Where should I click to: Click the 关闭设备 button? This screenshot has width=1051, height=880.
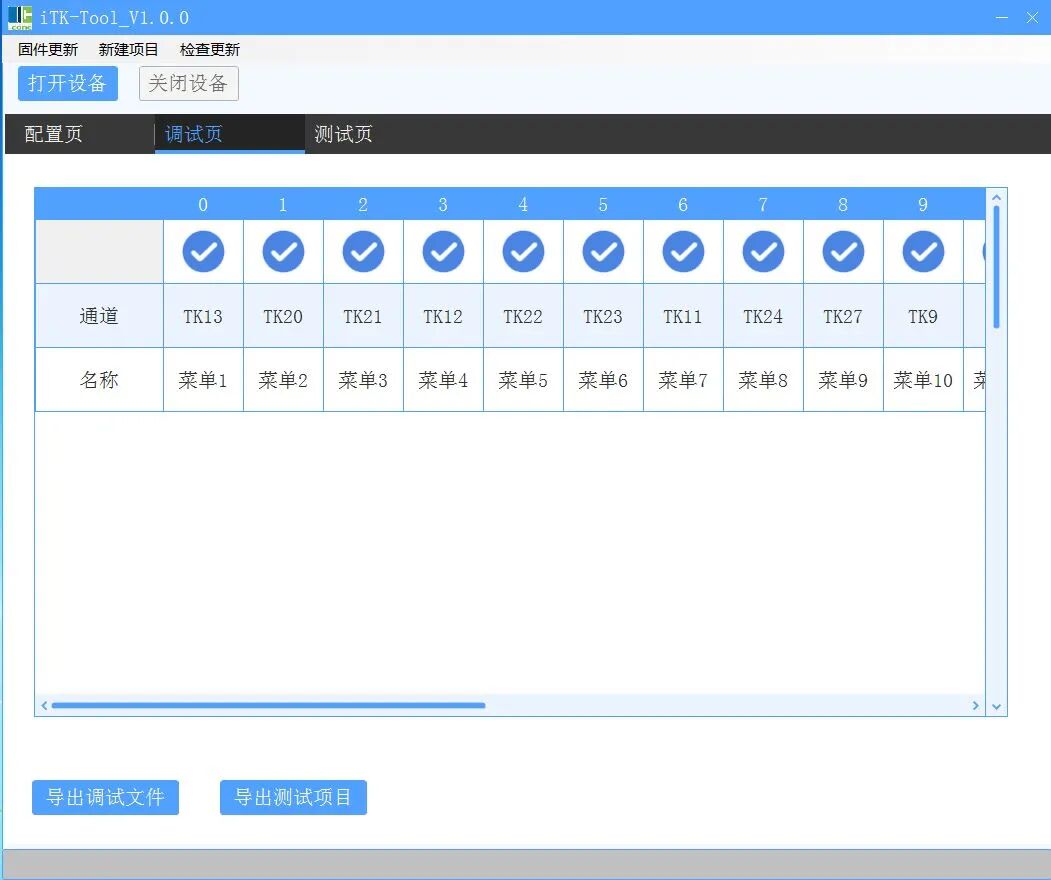[x=188, y=83]
